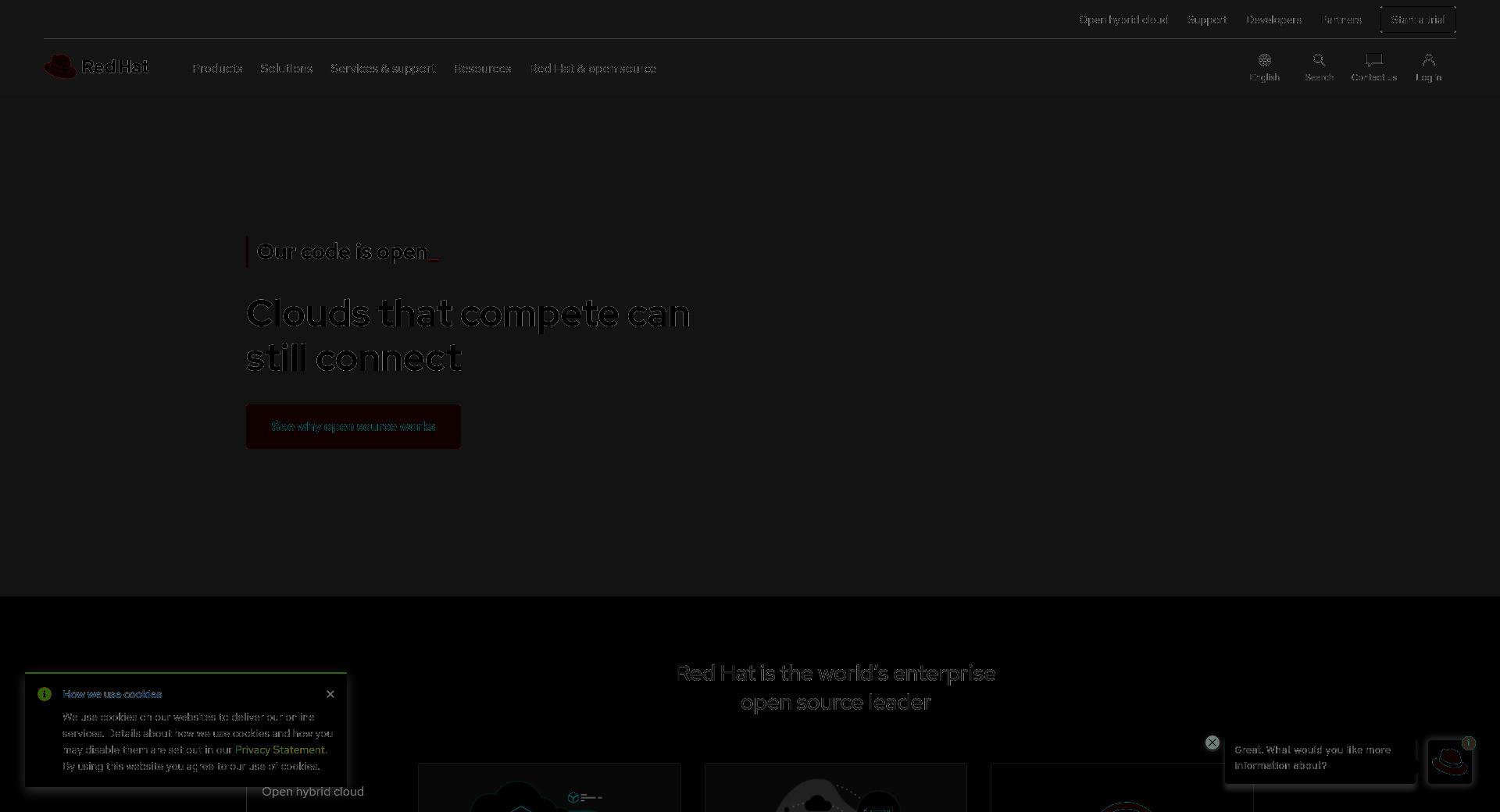This screenshot has height=812, width=1500.
Task: Click the chat message asking about information
Action: [1320, 758]
